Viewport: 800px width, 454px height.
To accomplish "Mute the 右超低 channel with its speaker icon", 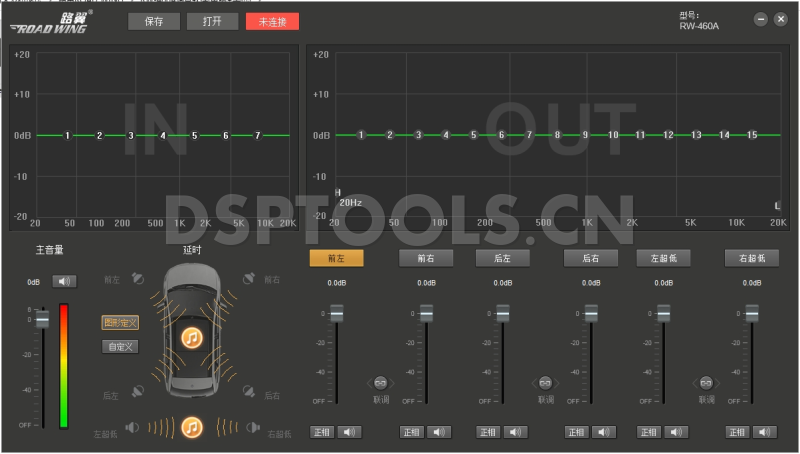I will tap(765, 432).
